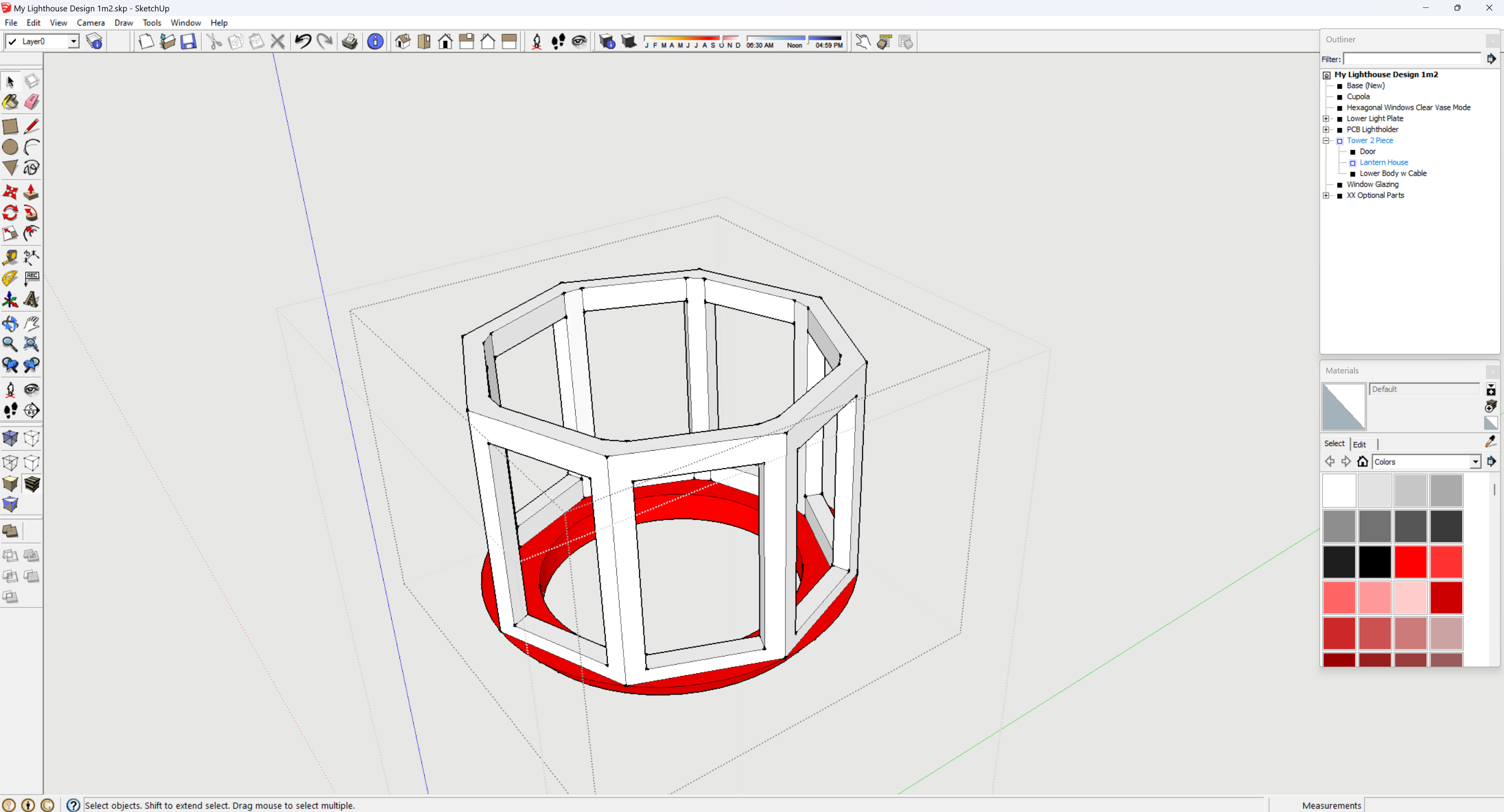Open the Colors library dropdown
The width and height of the screenshot is (1504, 812).
click(x=1475, y=462)
